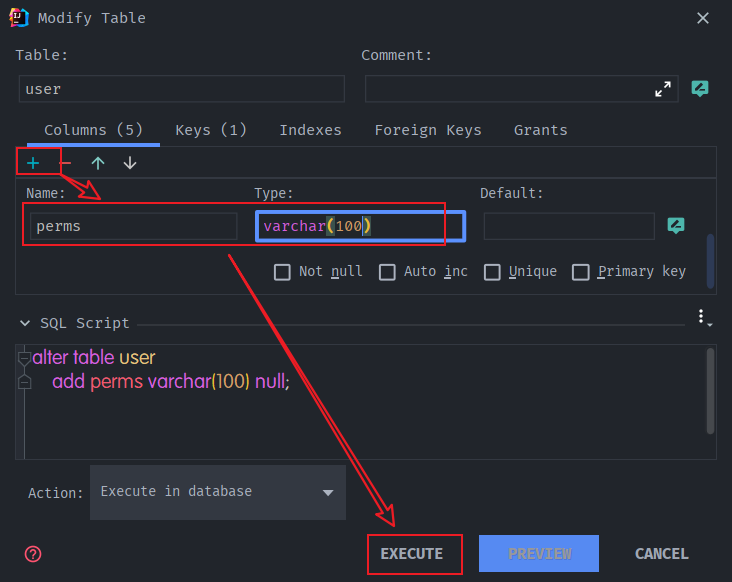Click the green comment icon beside Comment

[700, 89]
